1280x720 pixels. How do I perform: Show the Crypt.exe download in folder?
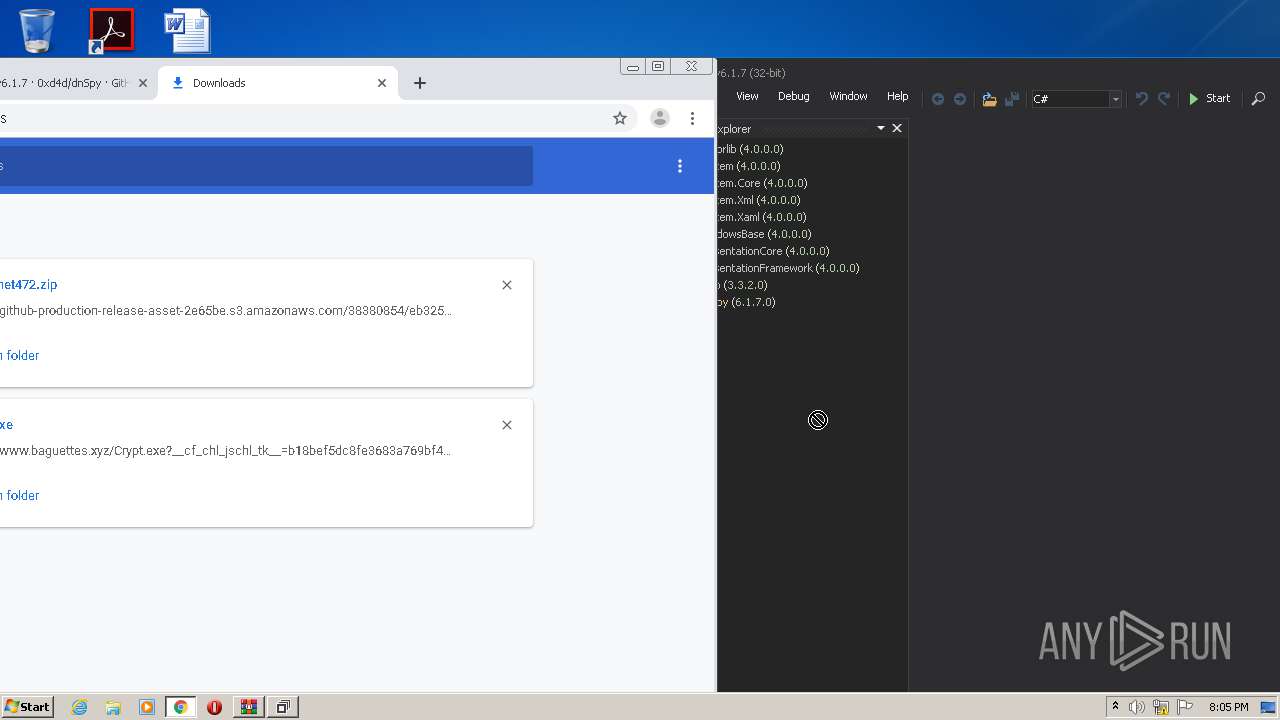20,495
